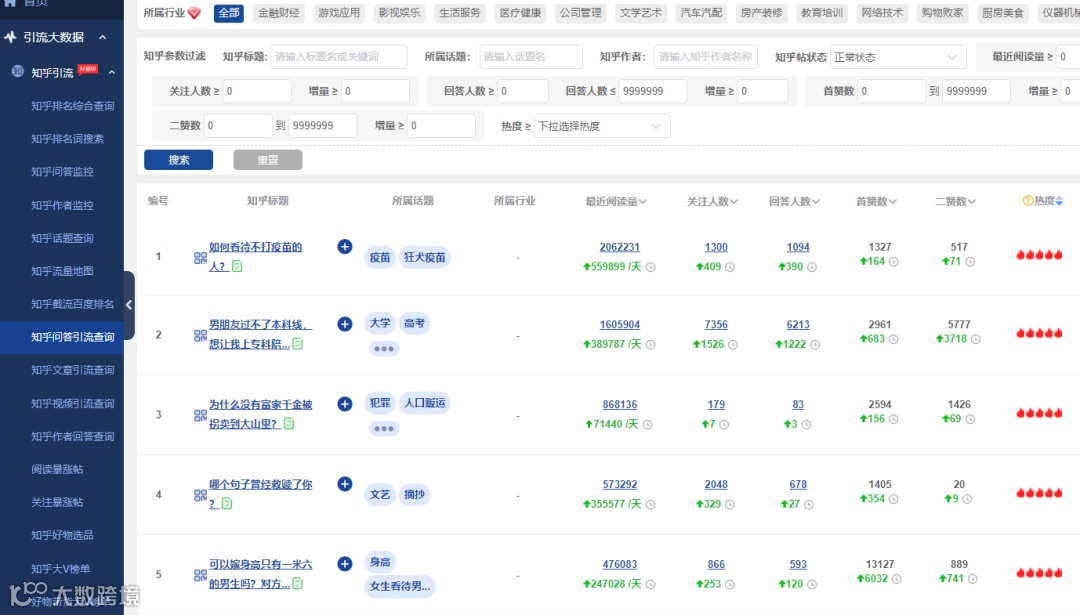This screenshot has height=615, width=1080.
Task: Open QR code icon for 男朋友过不了本科线 row
Action: 200,335
